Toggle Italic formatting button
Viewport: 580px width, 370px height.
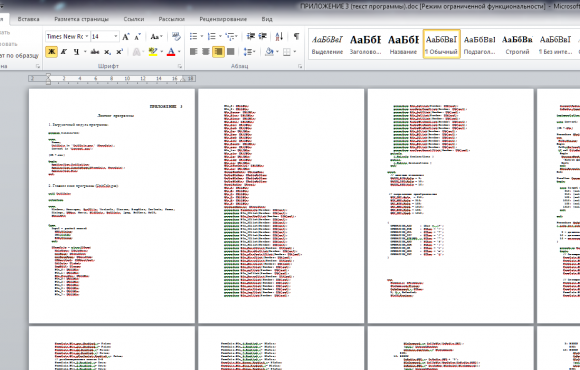click(x=64, y=52)
